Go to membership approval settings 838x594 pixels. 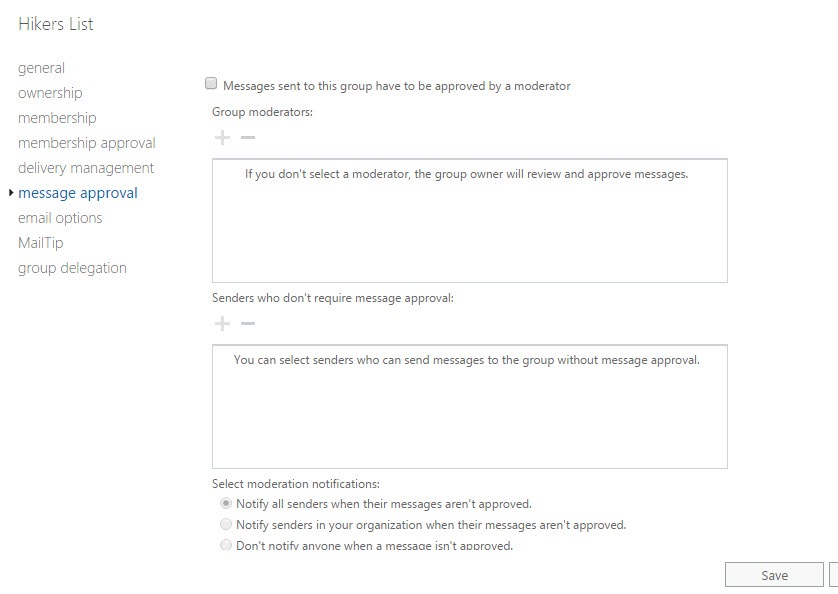tap(86, 142)
